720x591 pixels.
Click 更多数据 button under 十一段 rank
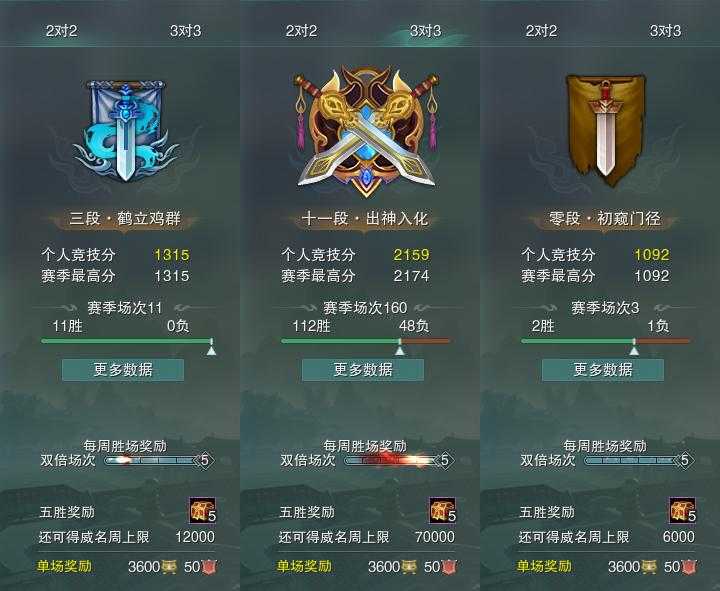coord(363,370)
